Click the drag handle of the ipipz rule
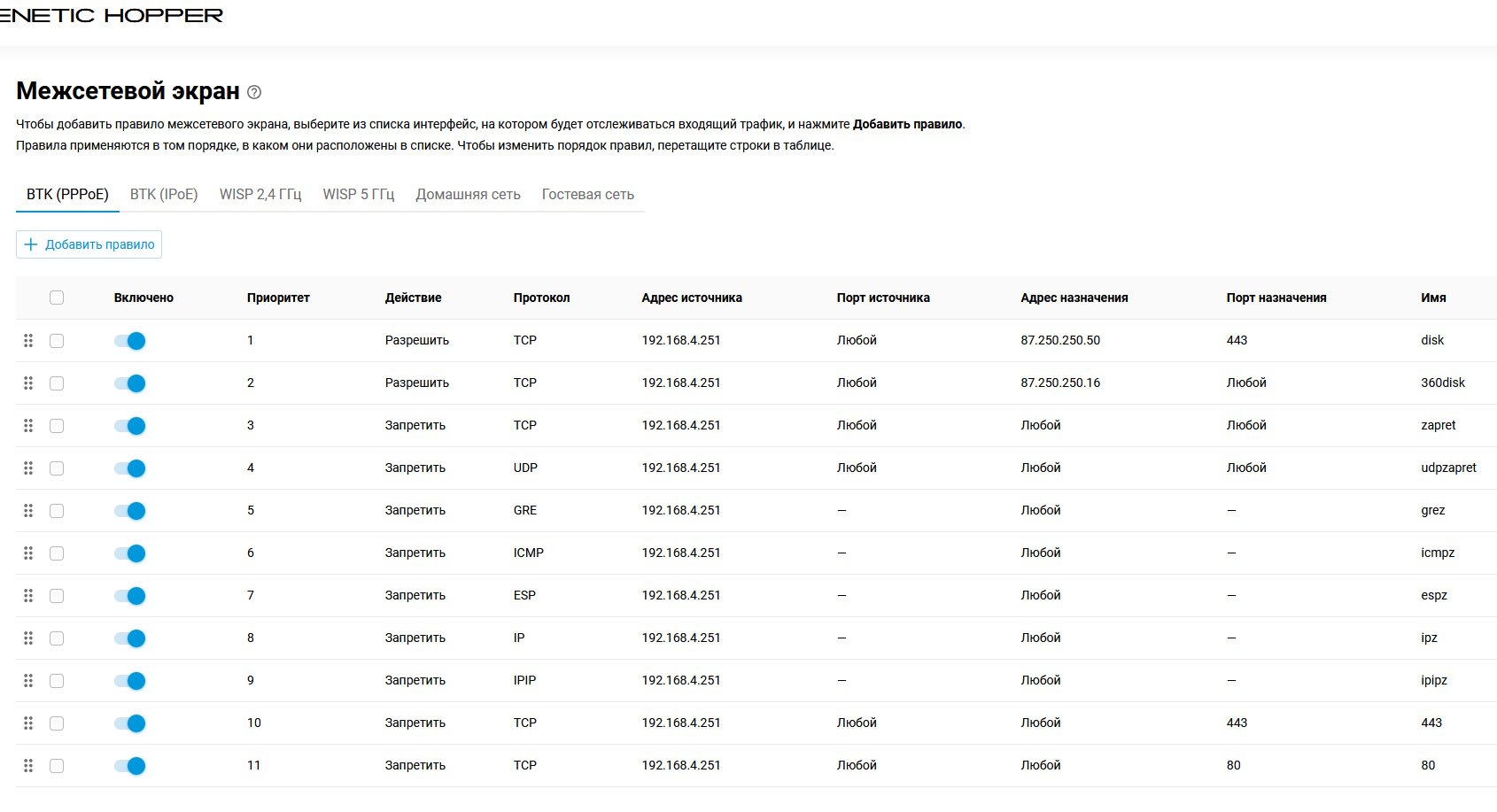This screenshot has height=812, width=1497. 28,681
